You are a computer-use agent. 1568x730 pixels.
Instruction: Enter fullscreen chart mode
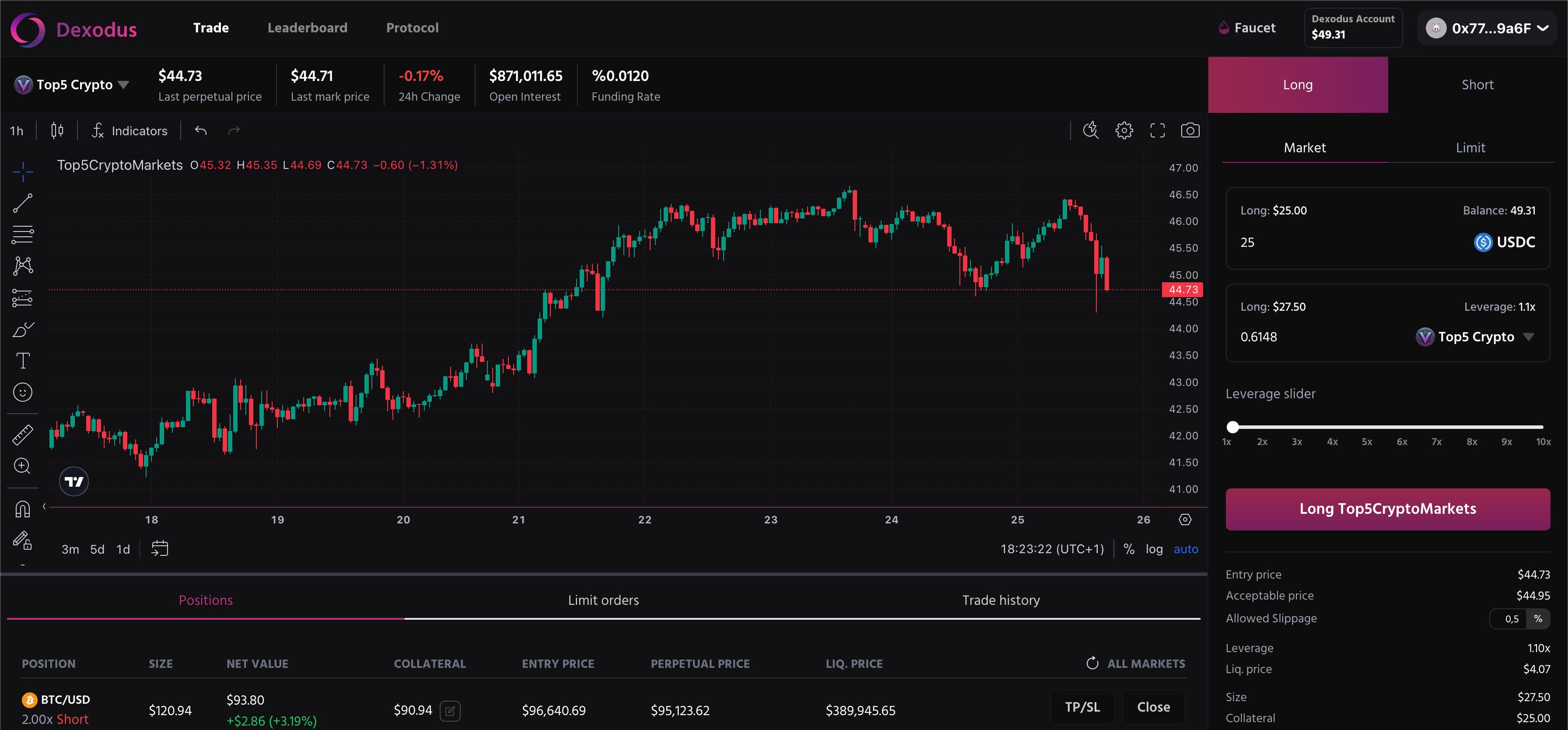[1157, 130]
